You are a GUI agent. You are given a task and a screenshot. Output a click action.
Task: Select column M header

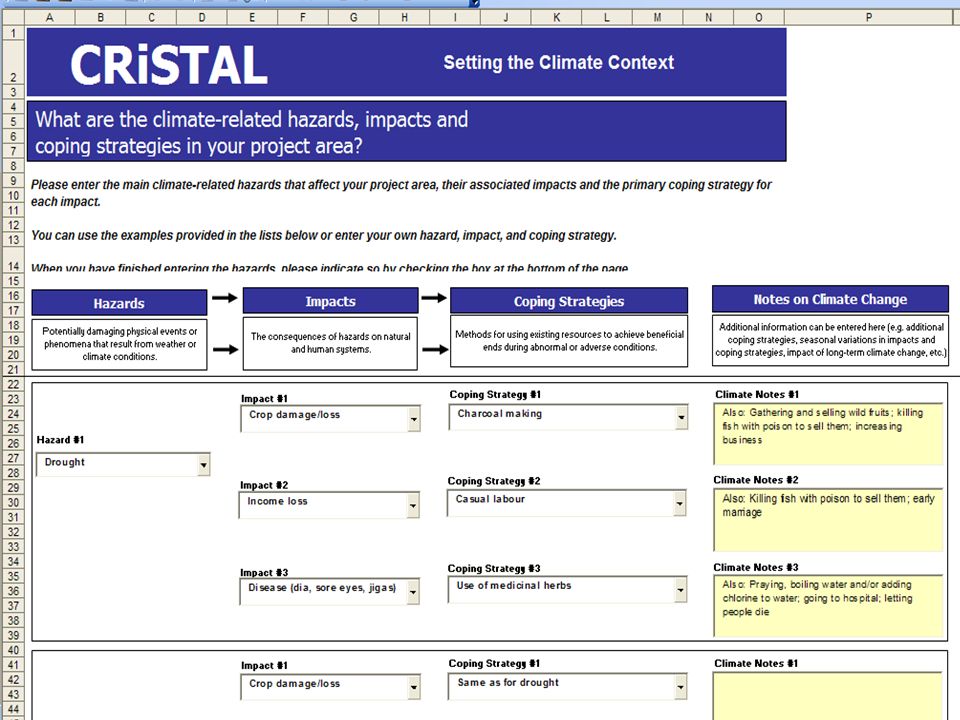(x=658, y=18)
